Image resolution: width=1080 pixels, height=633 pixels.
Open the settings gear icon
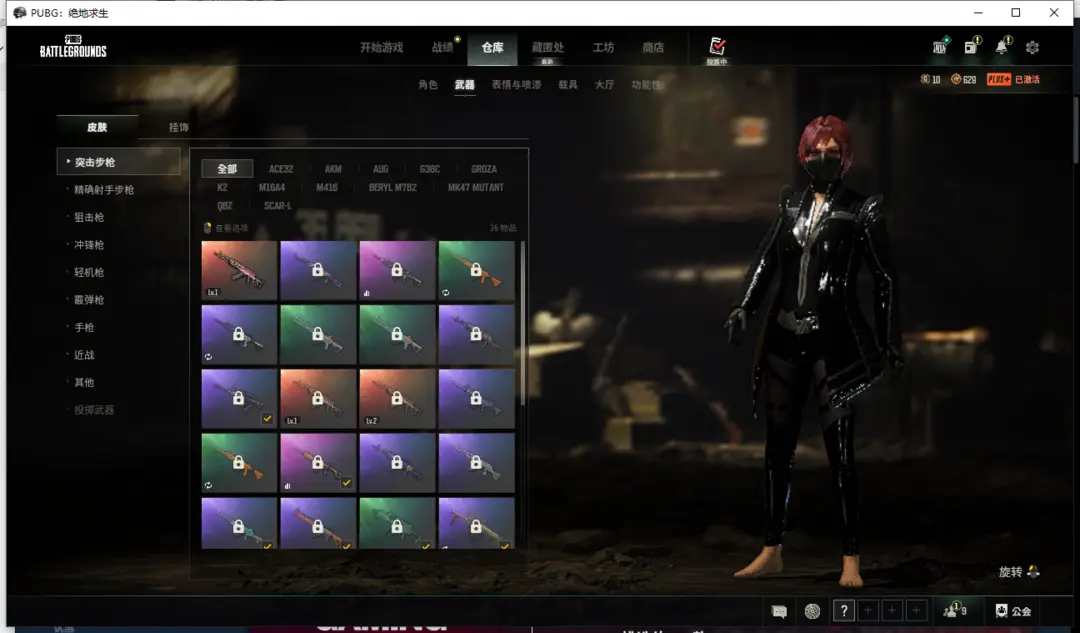pyautogui.click(x=1032, y=48)
